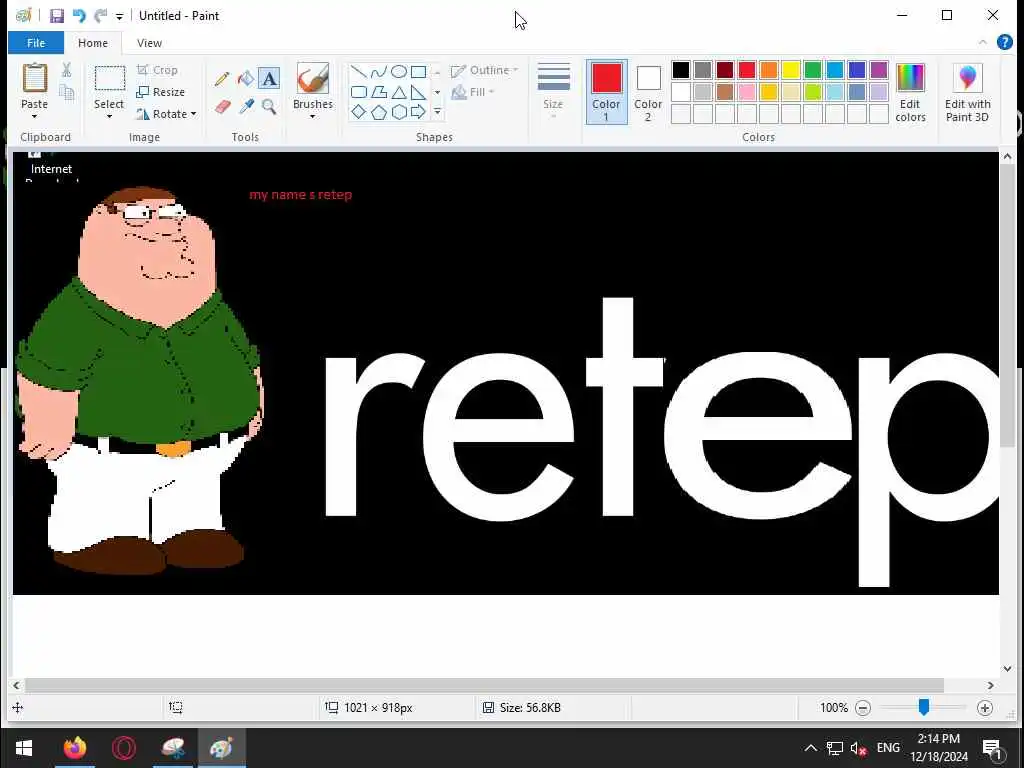This screenshot has width=1024, height=768.
Task: Activate Color 2 selector
Action: pos(648,92)
